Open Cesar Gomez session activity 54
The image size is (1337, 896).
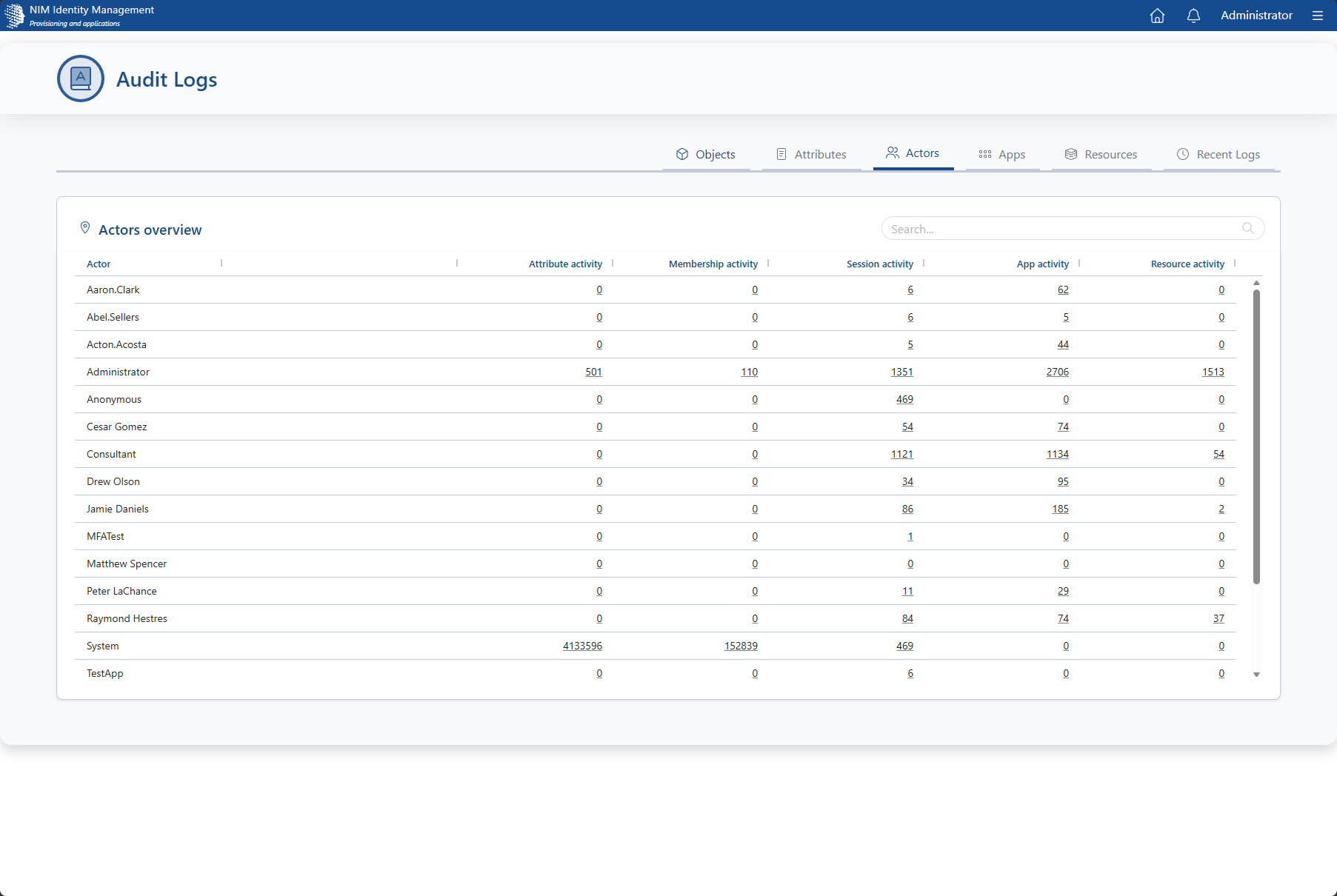pyautogui.click(x=907, y=427)
